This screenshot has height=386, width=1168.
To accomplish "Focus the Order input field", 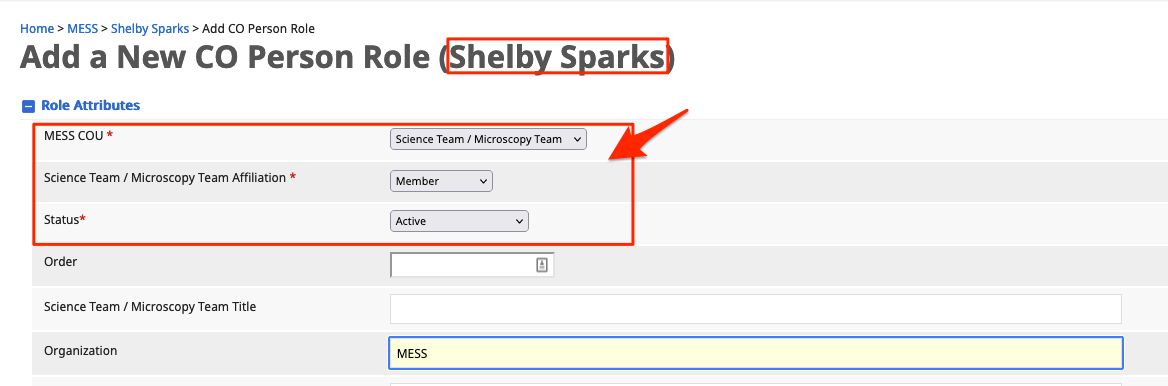I will [x=472, y=265].
